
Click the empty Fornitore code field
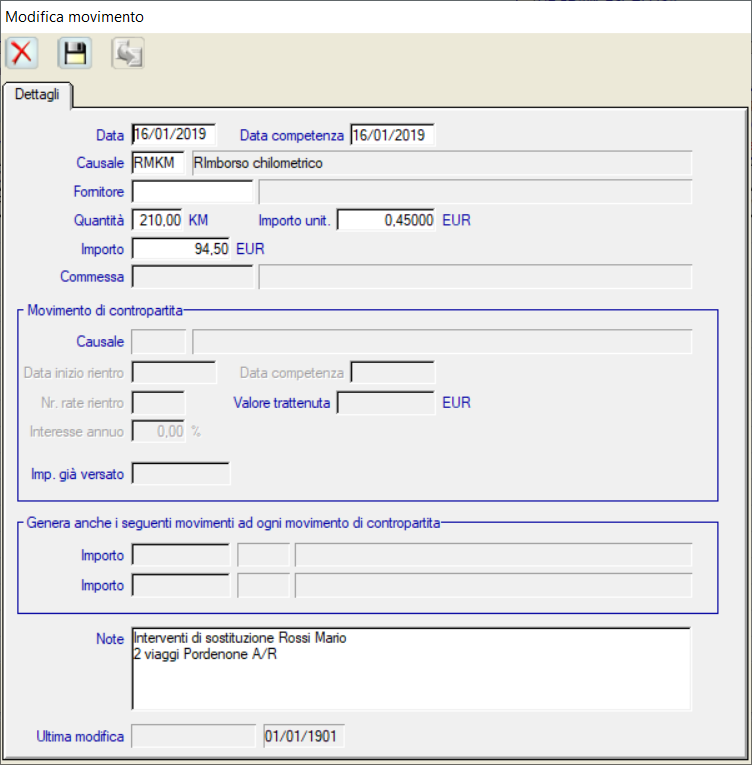[192, 191]
